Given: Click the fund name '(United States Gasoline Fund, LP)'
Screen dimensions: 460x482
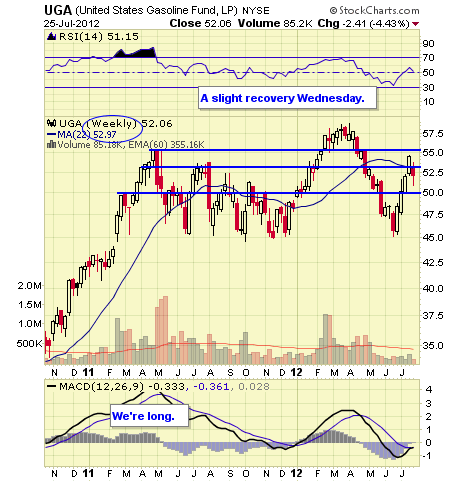Looking at the screenshot, I should point(156,11).
